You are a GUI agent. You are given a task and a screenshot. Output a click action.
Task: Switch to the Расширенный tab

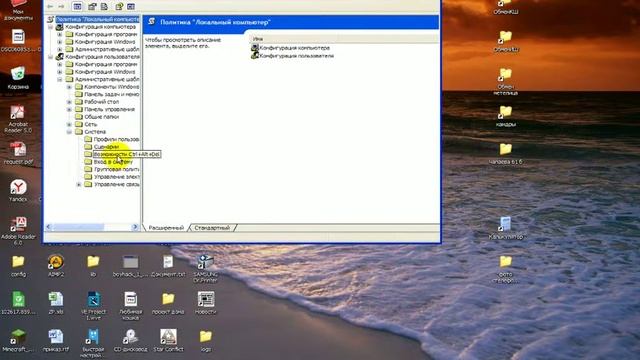166,228
